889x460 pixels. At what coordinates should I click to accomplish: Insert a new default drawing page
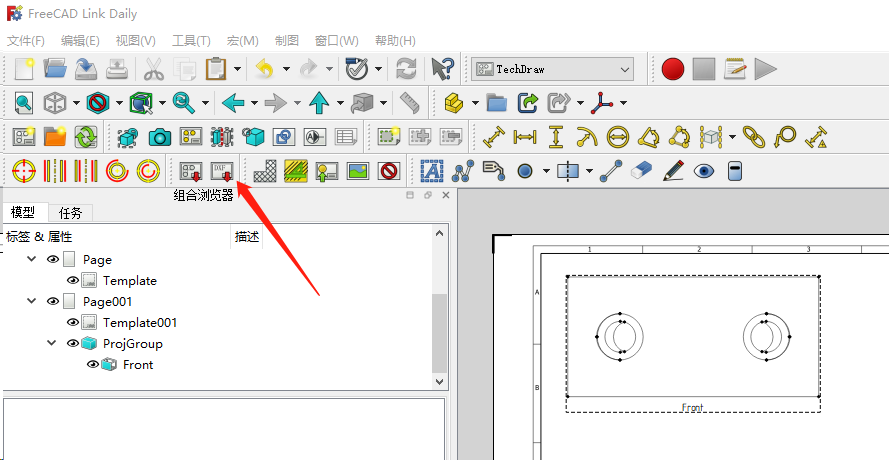click(x=23, y=137)
